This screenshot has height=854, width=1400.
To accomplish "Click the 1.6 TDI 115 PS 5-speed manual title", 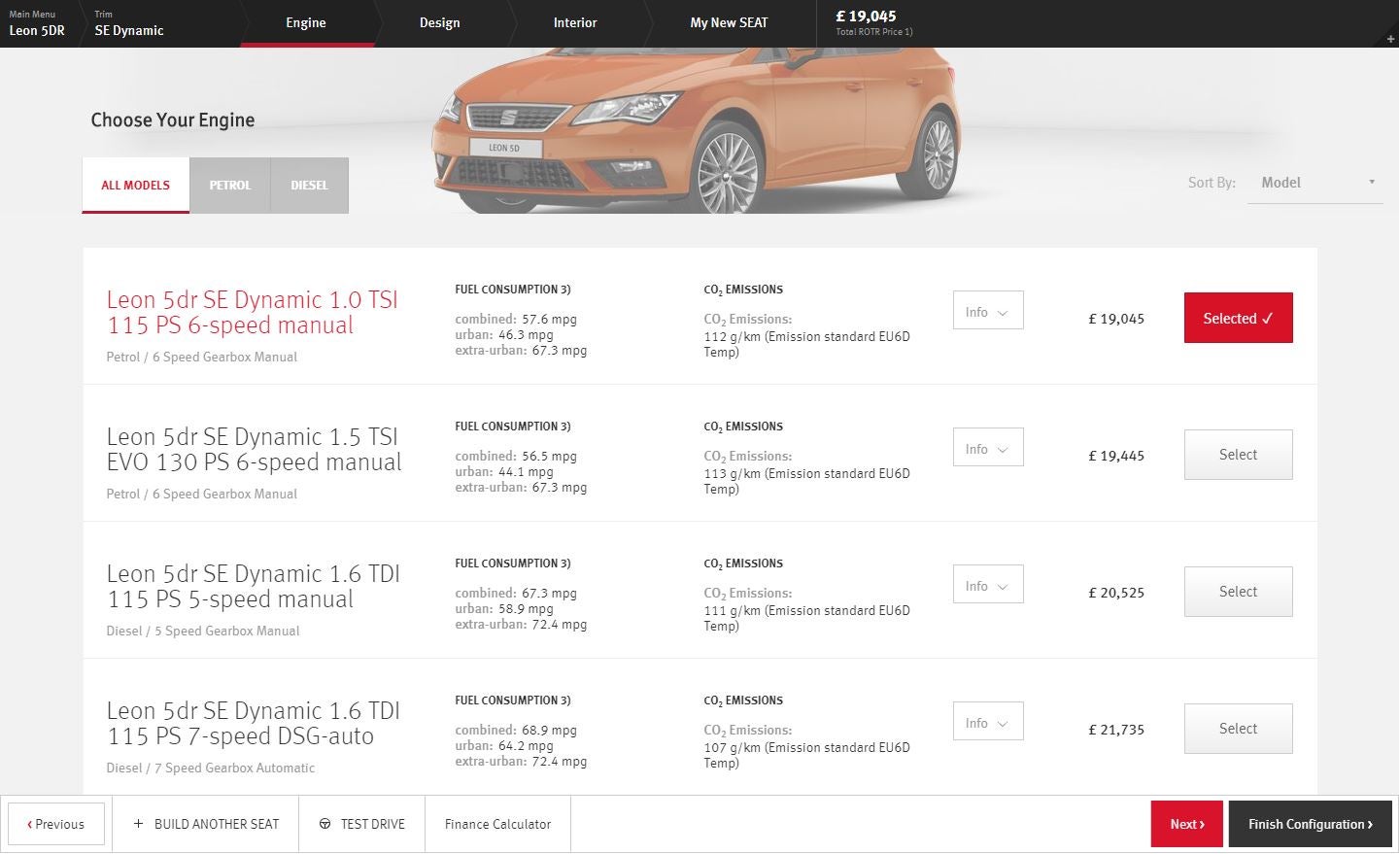I will click(254, 586).
